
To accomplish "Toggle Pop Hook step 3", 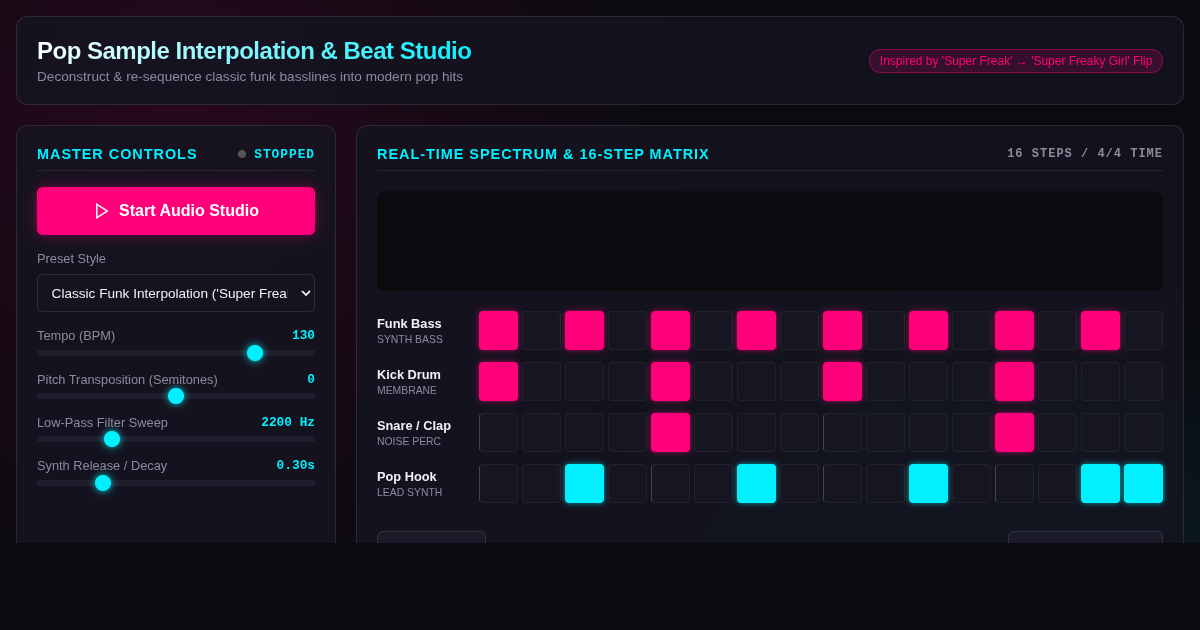I will (x=584, y=483).
